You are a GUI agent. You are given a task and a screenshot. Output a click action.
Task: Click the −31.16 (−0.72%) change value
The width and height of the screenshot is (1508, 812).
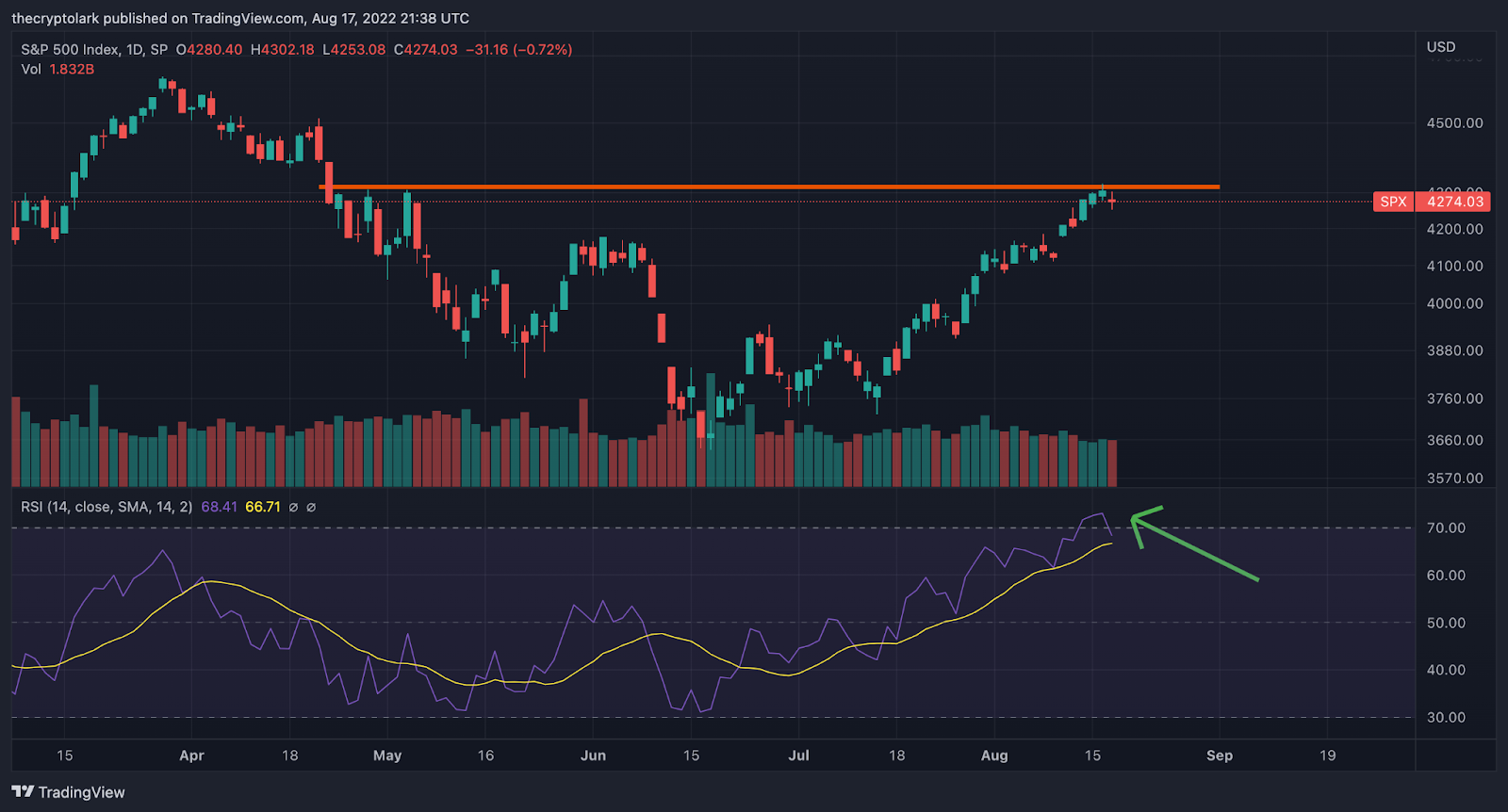519,49
